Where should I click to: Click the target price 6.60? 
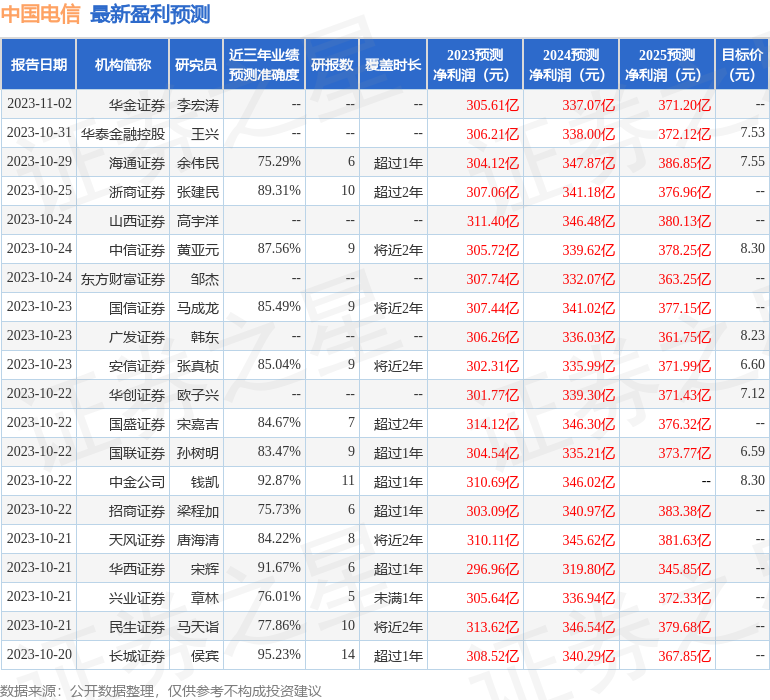(x=752, y=364)
